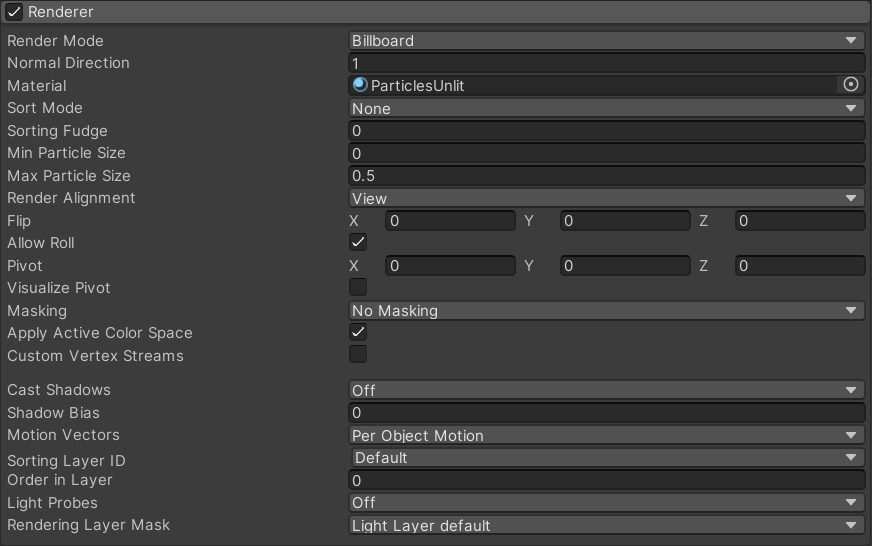Click the Flip Y axis label

tap(529, 221)
